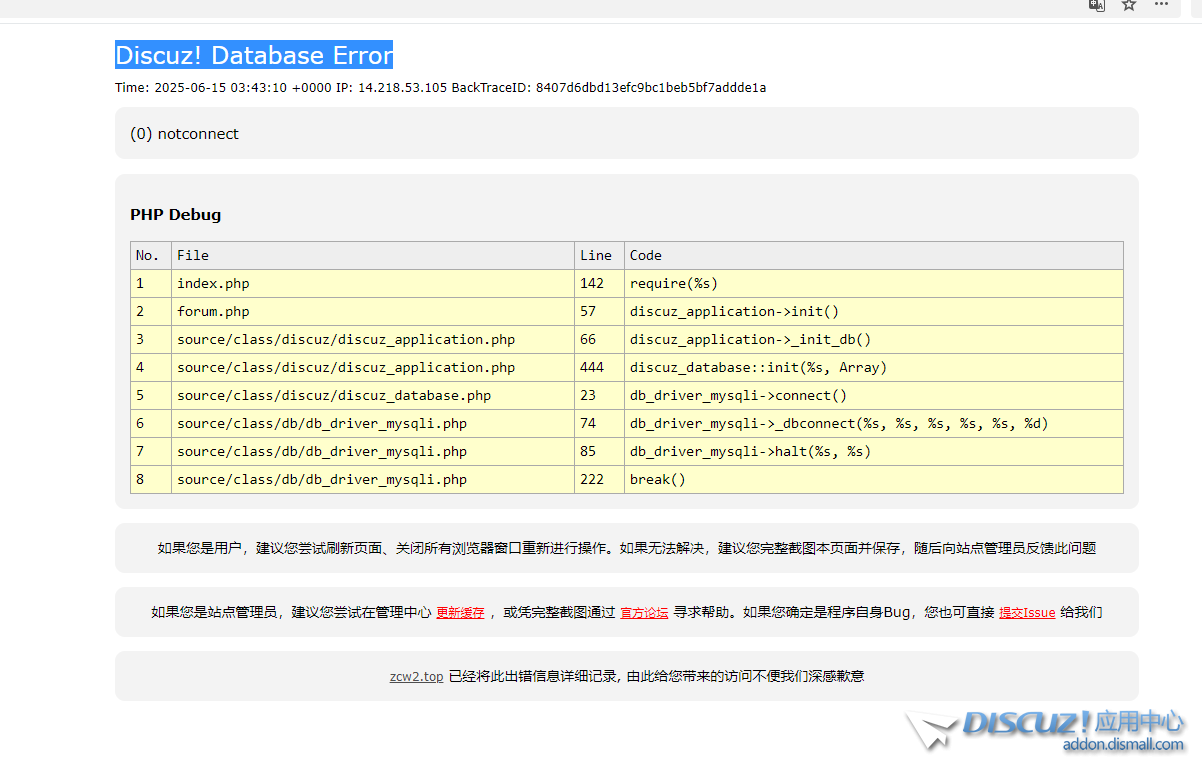Click the File column header
1202x770 pixels.
tap(193, 256)
